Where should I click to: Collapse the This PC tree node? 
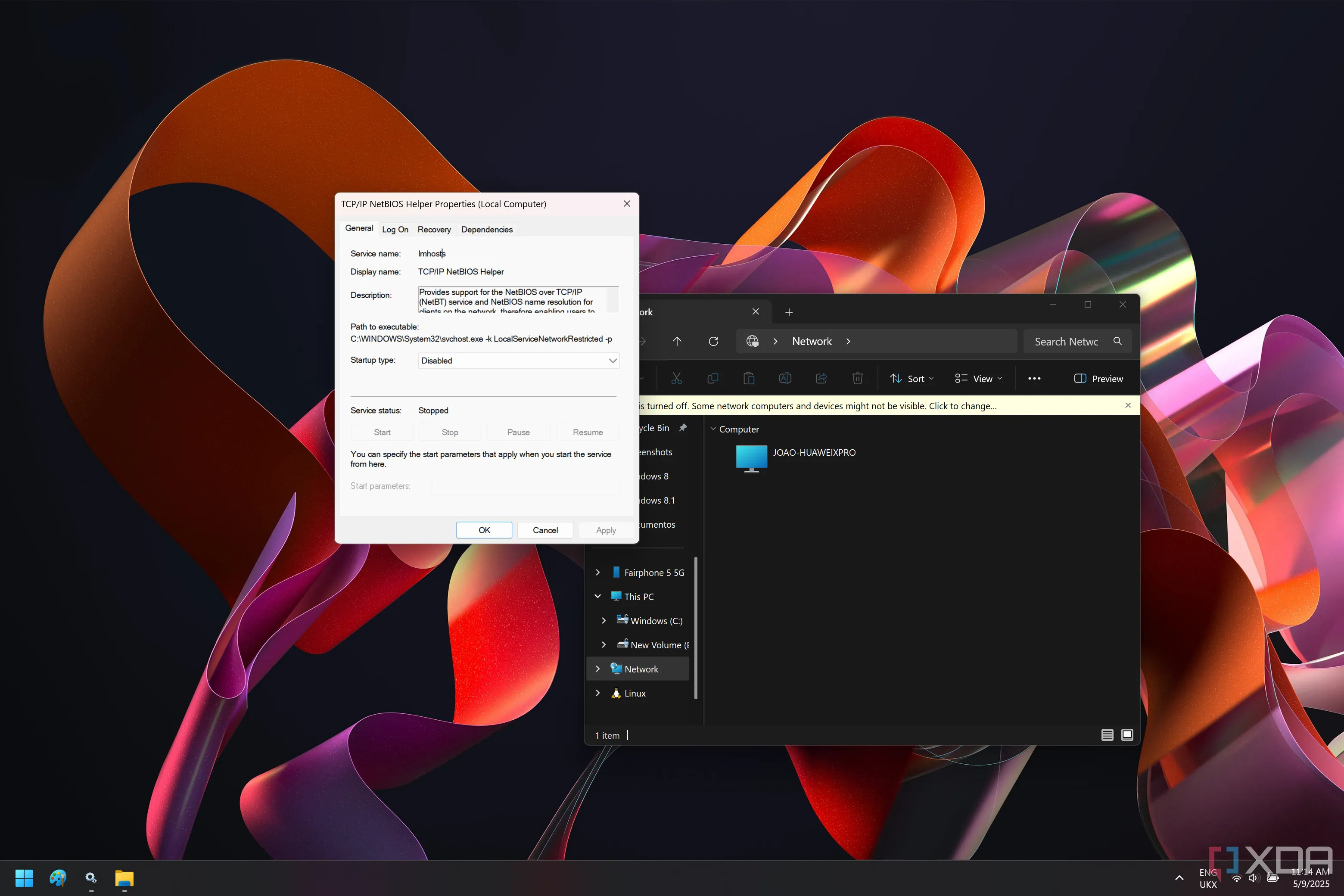pos(598,596)
